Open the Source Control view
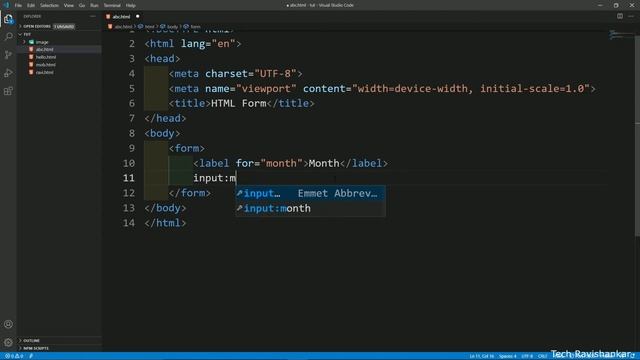This screenshot has width=640, height=360. 8,55
